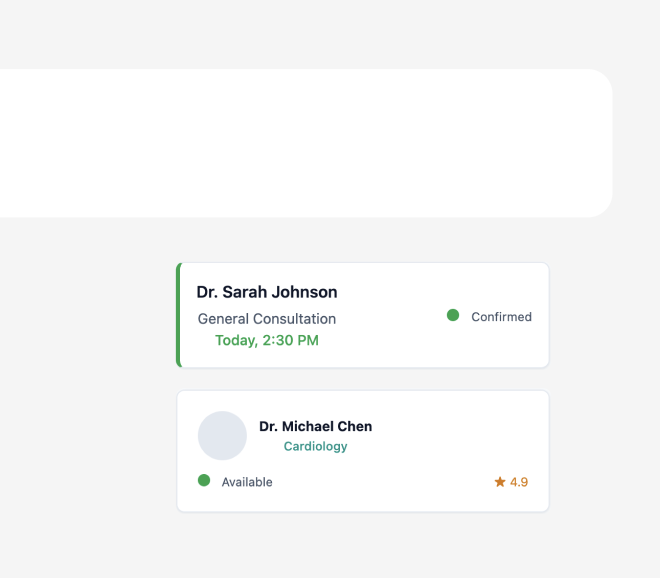
Task: Open Dr. Sarah Johnson's name heading
Action: click(267, 292)
